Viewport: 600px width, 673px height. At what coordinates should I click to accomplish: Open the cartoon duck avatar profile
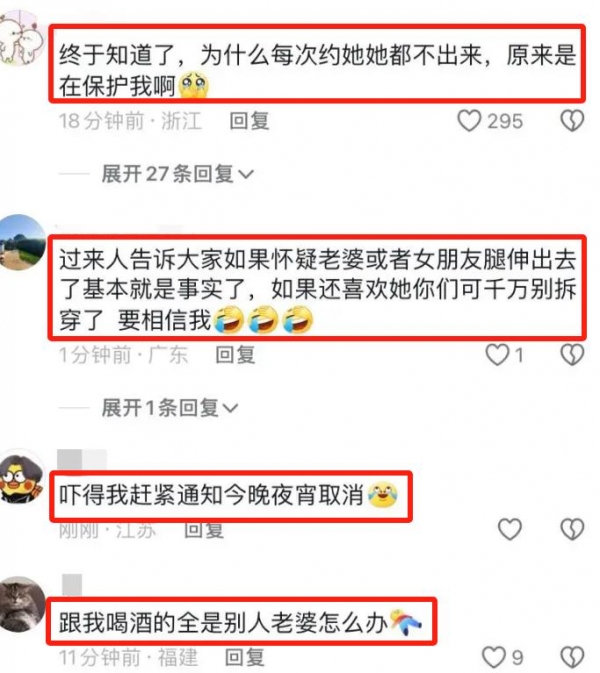(19, 477)
